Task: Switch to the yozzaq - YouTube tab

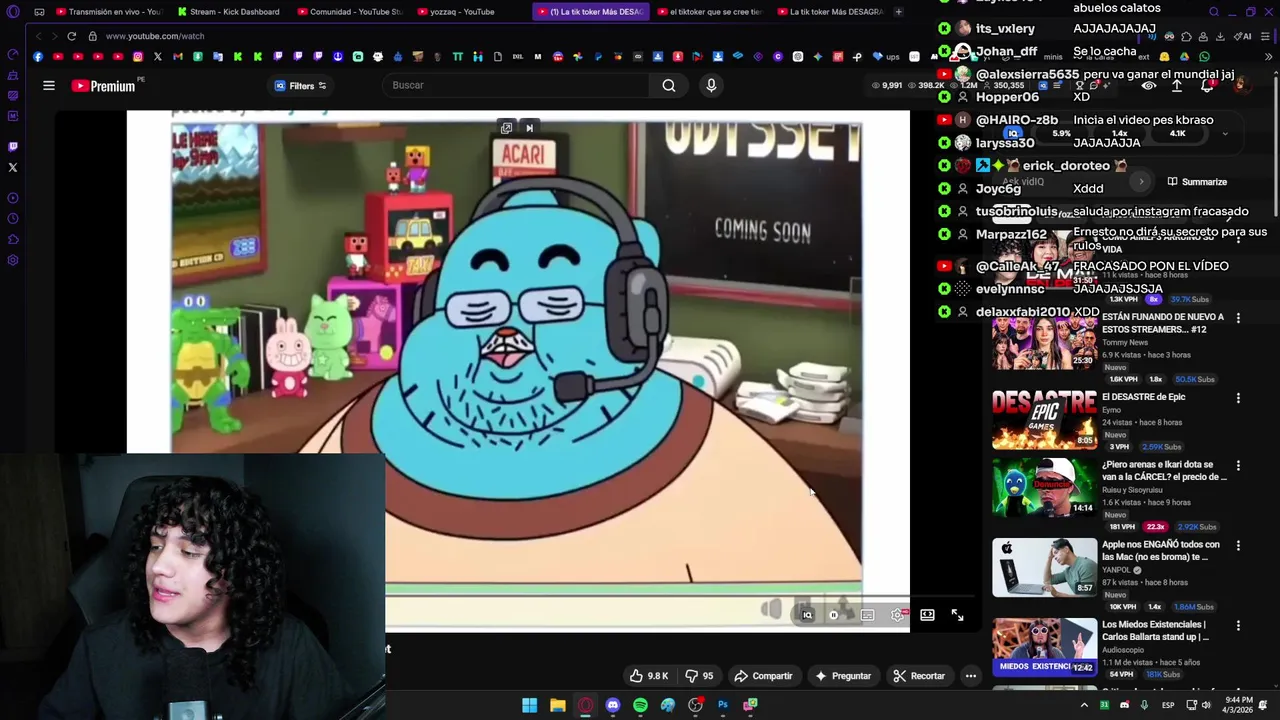Action: 468,12
